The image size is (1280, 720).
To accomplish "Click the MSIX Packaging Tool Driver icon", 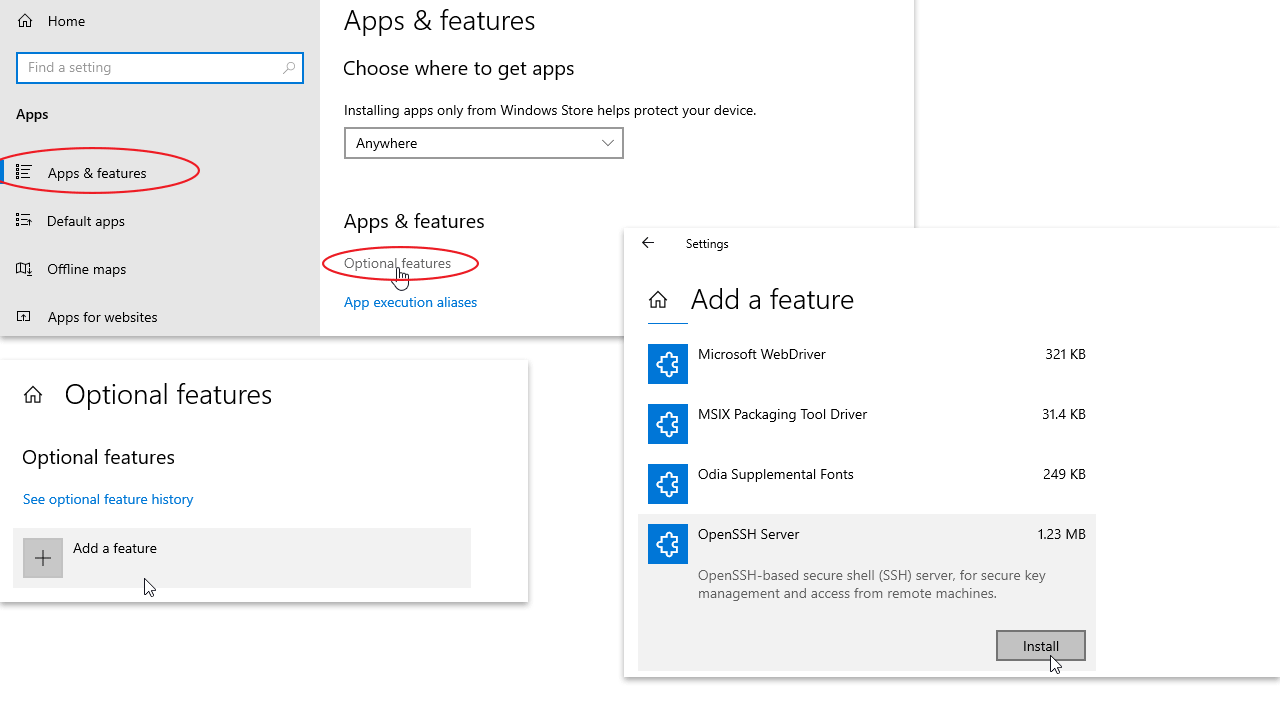I will (668, 424).
